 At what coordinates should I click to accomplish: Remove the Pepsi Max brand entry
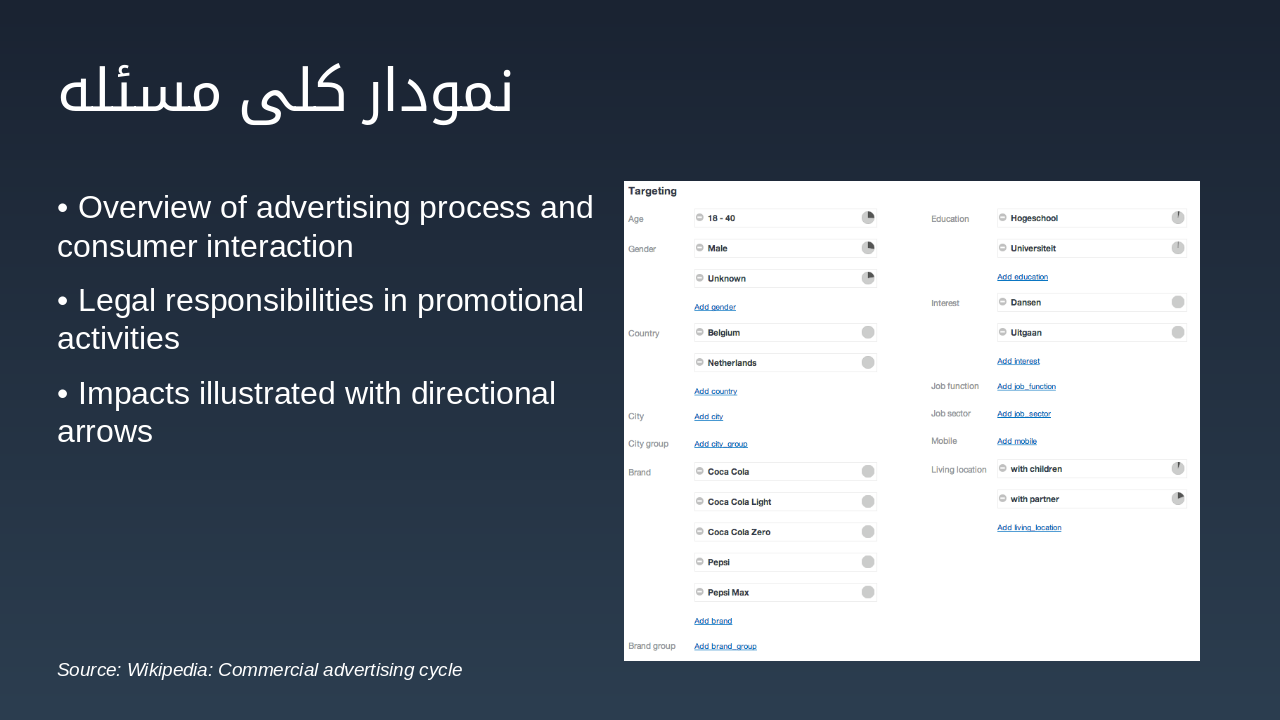click(x=700, y=593)
